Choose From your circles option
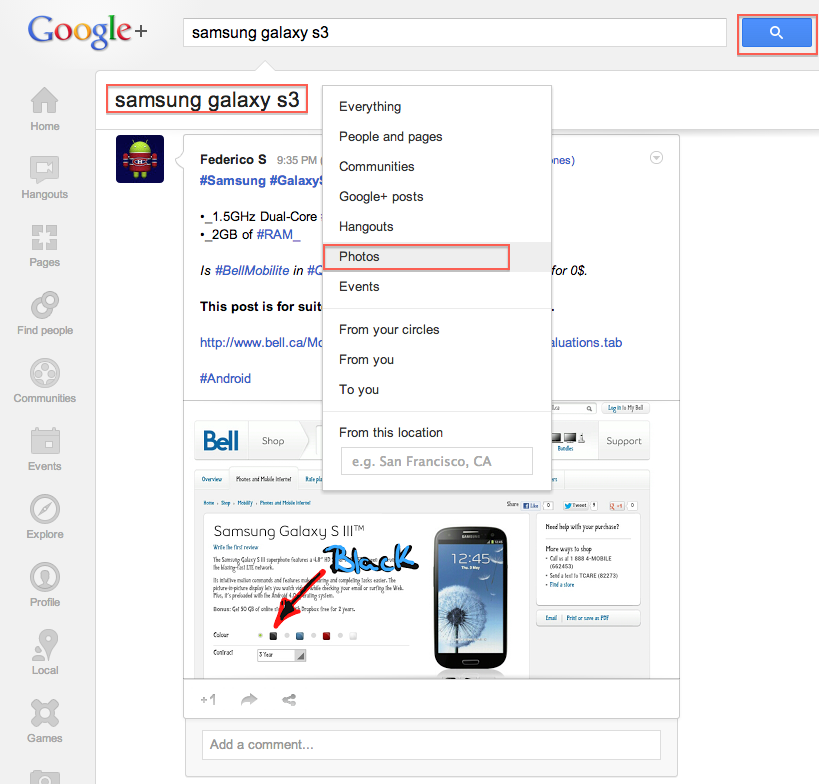The height and width of the screenshot is (784, 819). click(437, 330)
